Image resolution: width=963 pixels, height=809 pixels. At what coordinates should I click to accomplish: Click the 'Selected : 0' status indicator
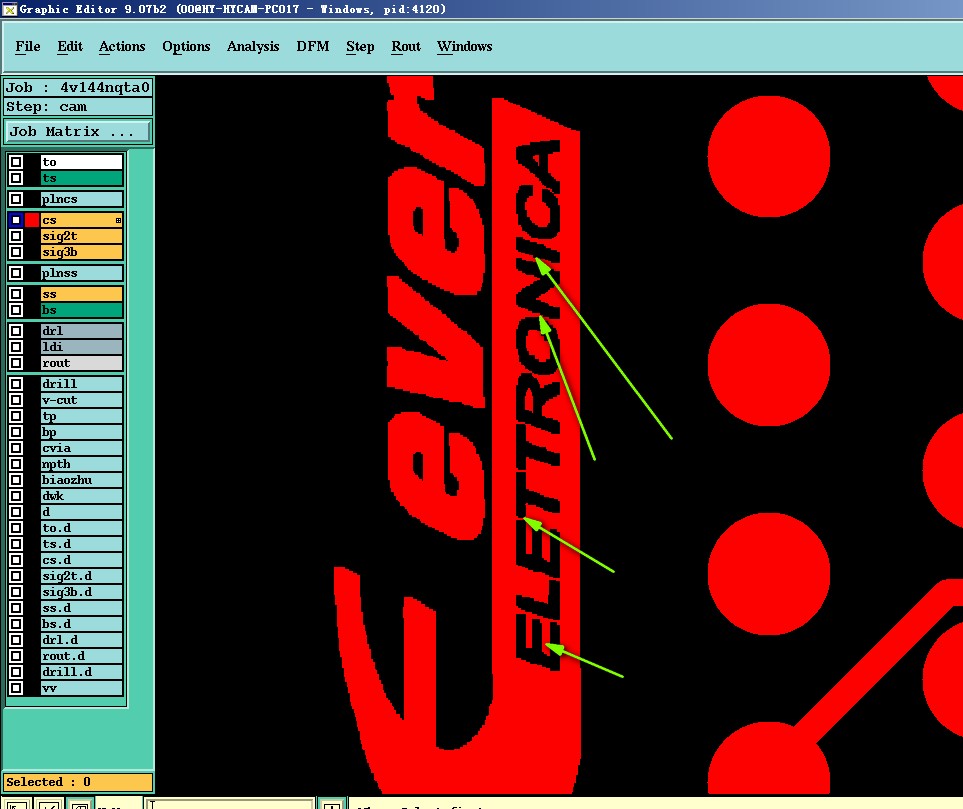pos(78,782)
